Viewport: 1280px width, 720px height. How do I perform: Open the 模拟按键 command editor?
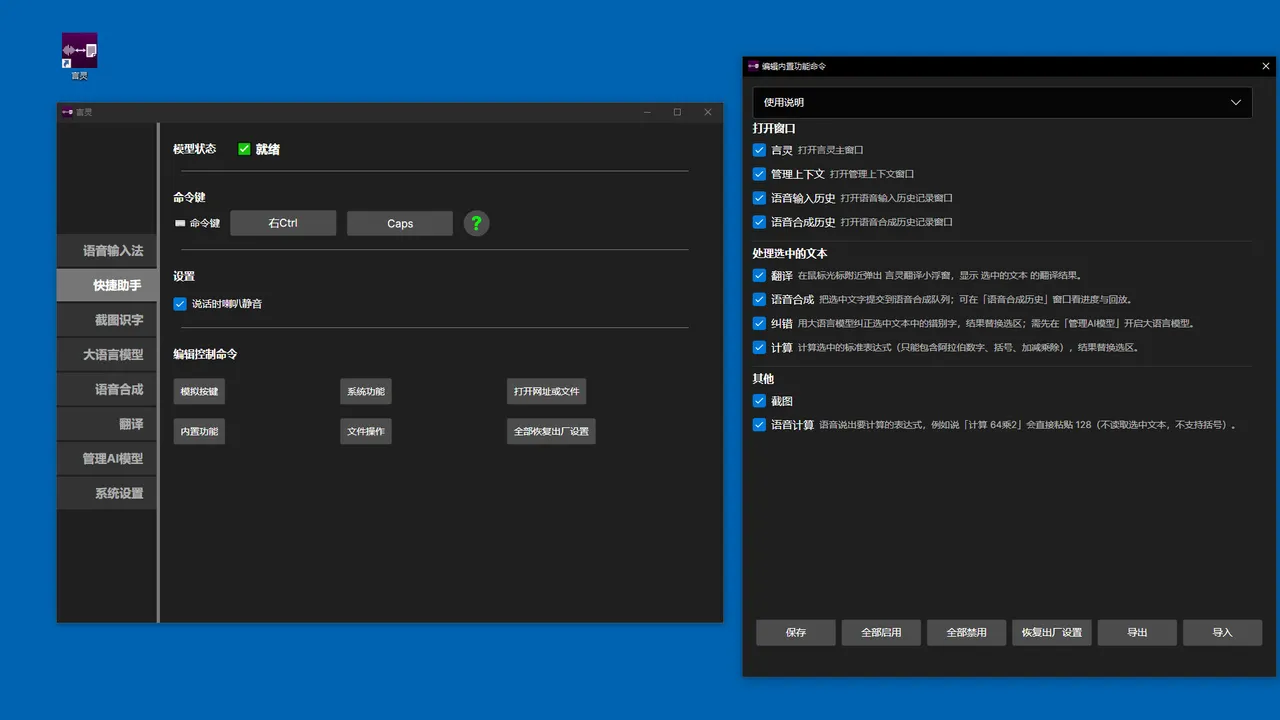pyautogui.click(x=199, y=391)
